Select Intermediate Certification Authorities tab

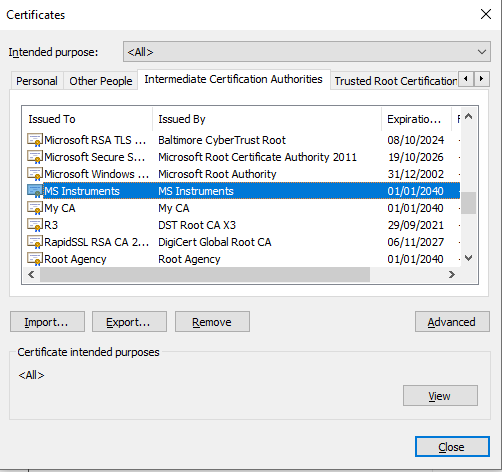(x=233, y=79)
